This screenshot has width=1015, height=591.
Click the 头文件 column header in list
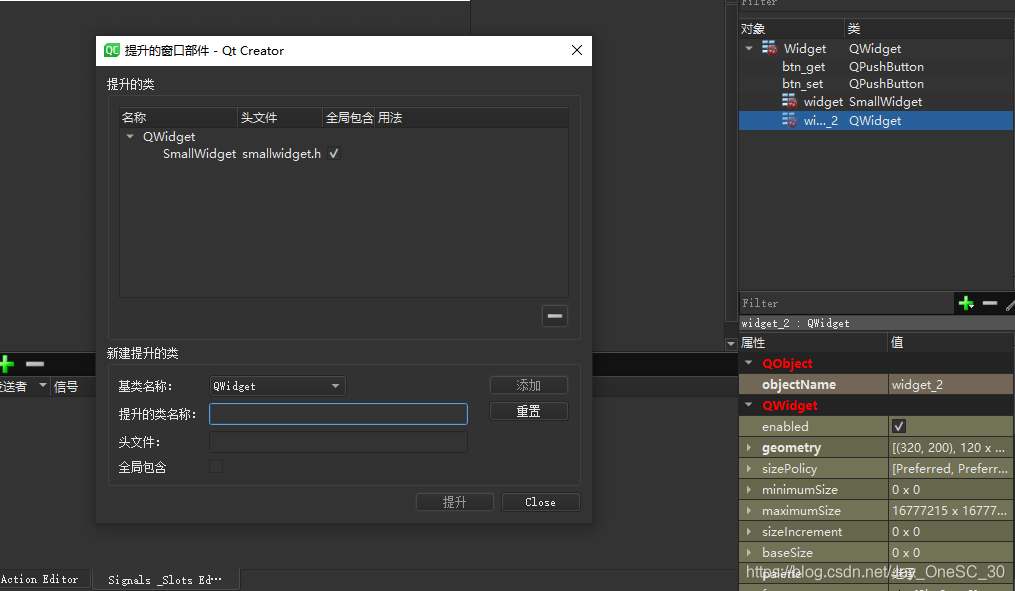click(280, 117)
